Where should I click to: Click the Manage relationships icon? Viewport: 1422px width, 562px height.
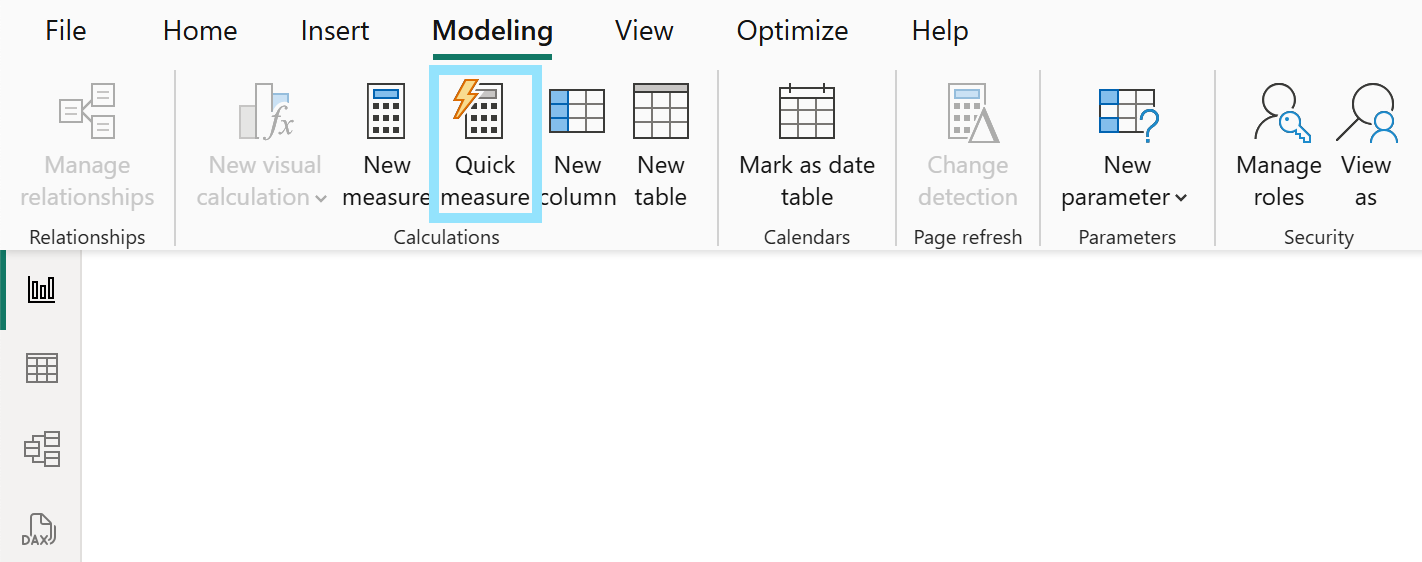[x=87, y=112]
